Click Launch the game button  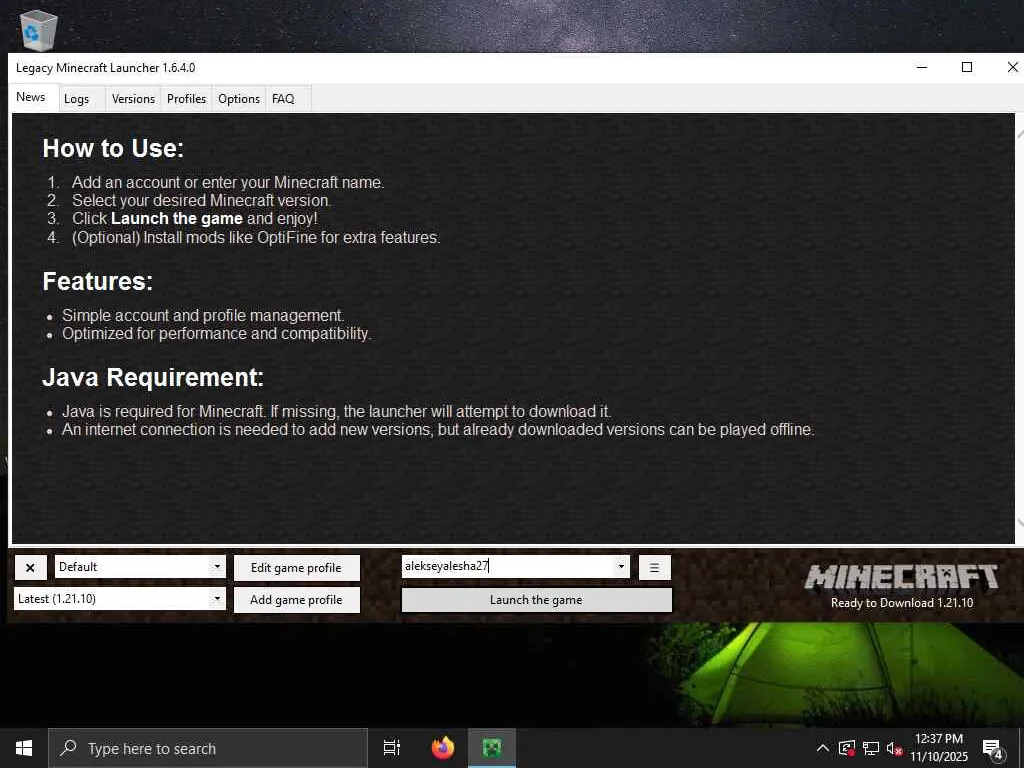[536, 600]
